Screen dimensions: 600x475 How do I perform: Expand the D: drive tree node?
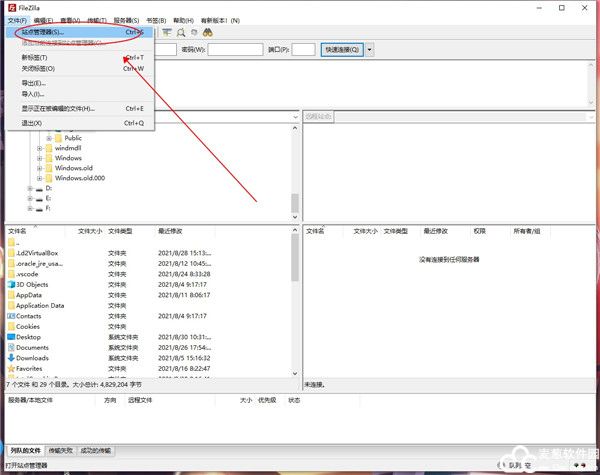click(29, 188)
